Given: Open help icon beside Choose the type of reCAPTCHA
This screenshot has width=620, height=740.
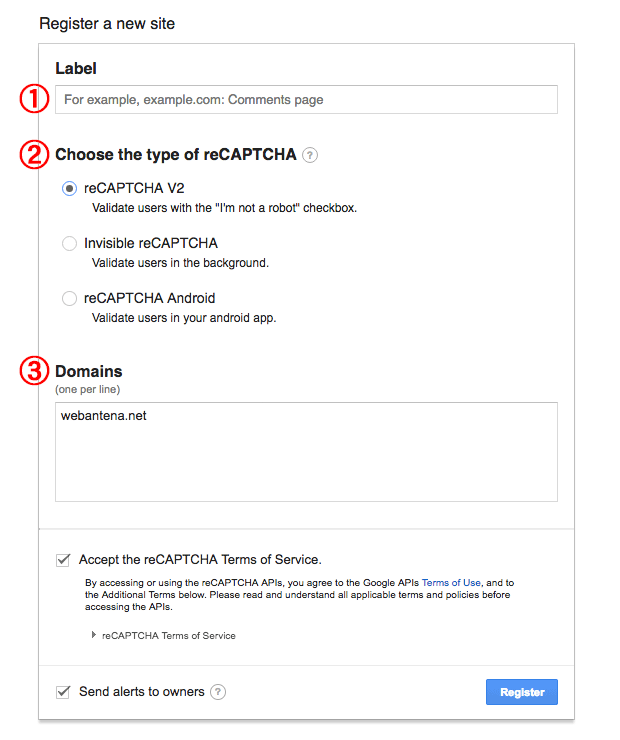Looking at the screenshot, I should click(310, 155).
